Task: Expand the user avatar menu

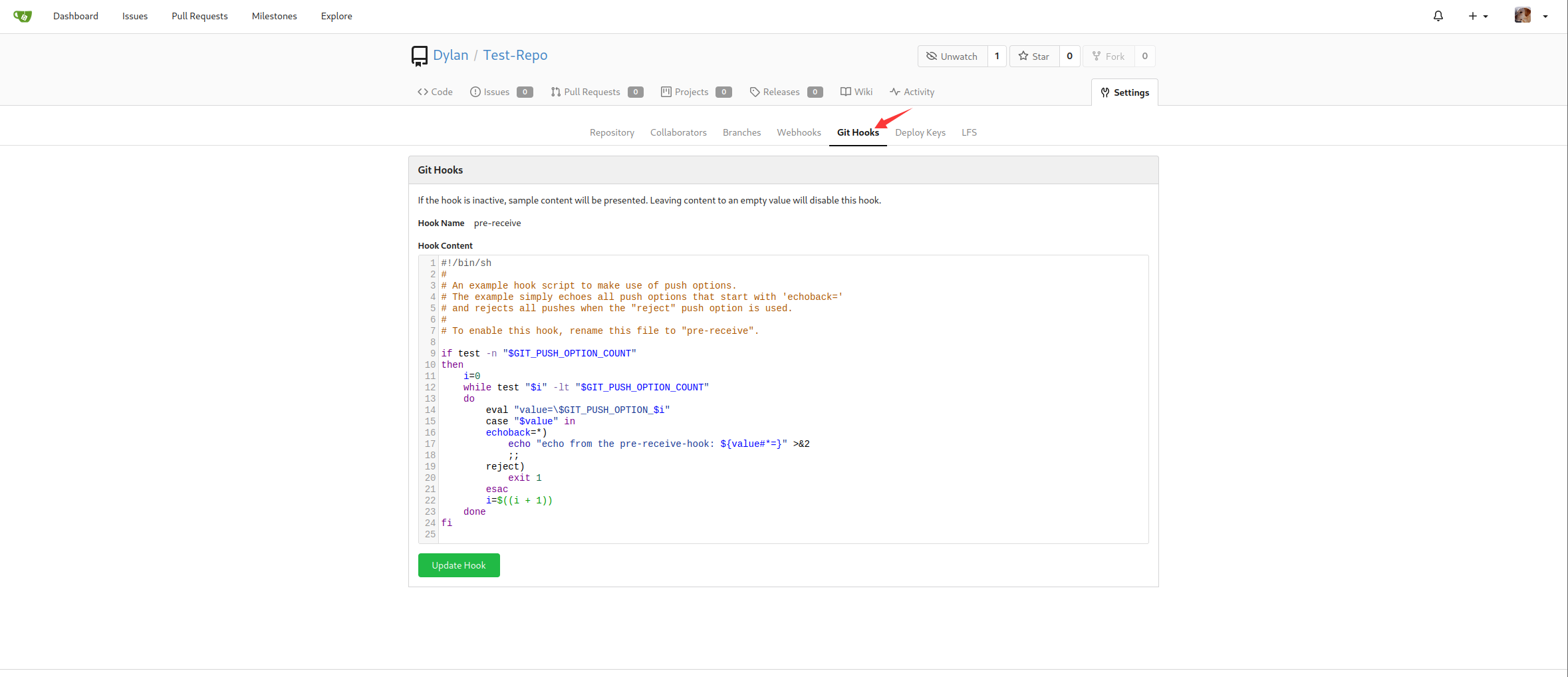Action: (x=1531, y=16)
